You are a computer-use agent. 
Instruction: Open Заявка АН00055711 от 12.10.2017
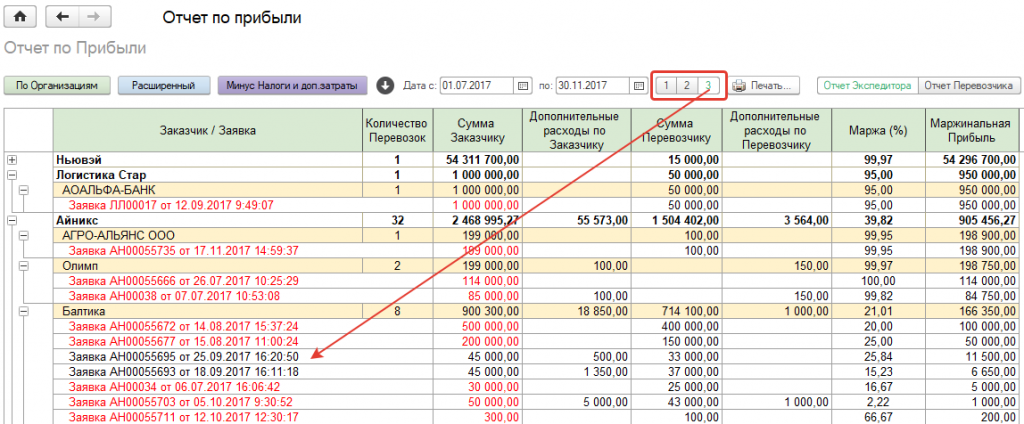click(184, 417)
